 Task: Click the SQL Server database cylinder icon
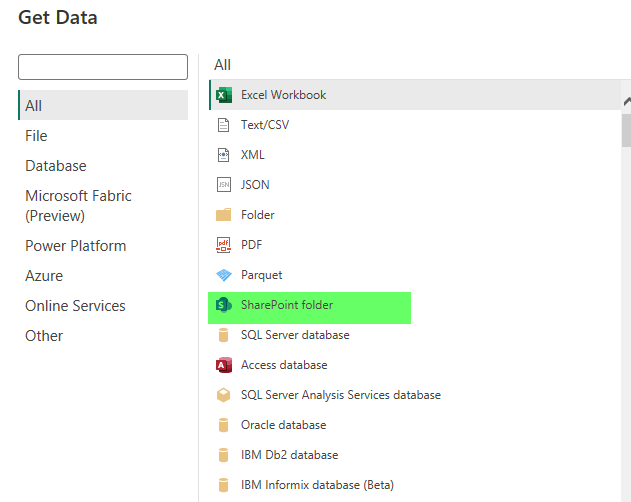tap(223, 335)
